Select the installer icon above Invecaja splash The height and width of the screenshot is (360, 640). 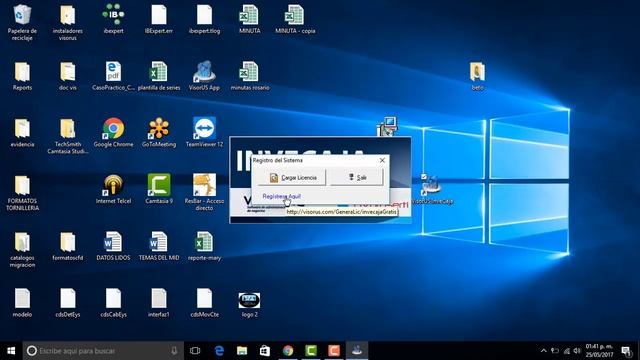(387, 126)
